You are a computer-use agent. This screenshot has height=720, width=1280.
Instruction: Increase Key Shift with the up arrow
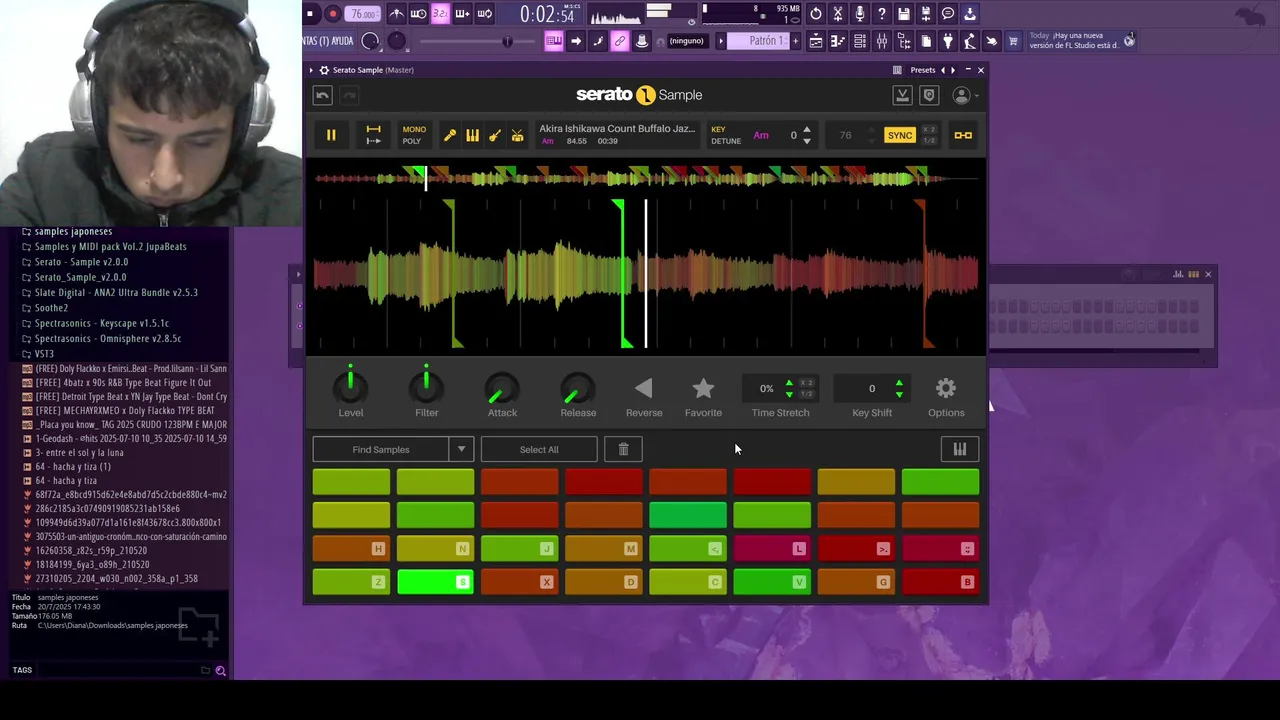click(899, 383)
